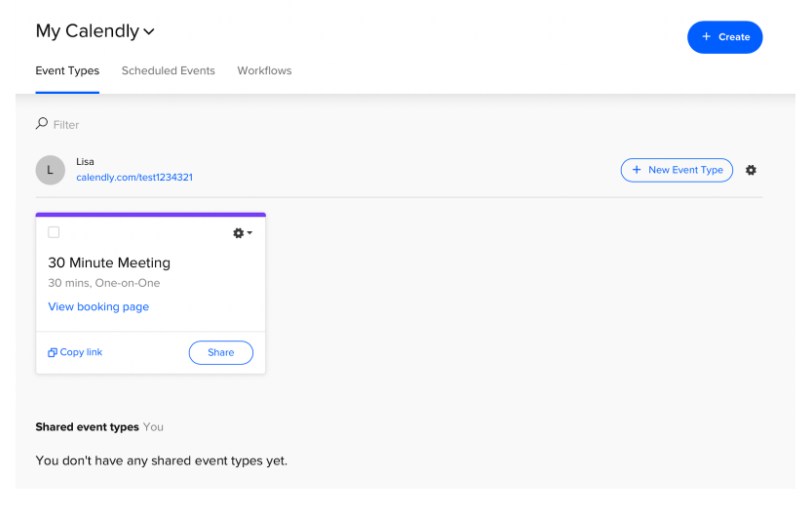Click the Copy link text

pos(81,352)
